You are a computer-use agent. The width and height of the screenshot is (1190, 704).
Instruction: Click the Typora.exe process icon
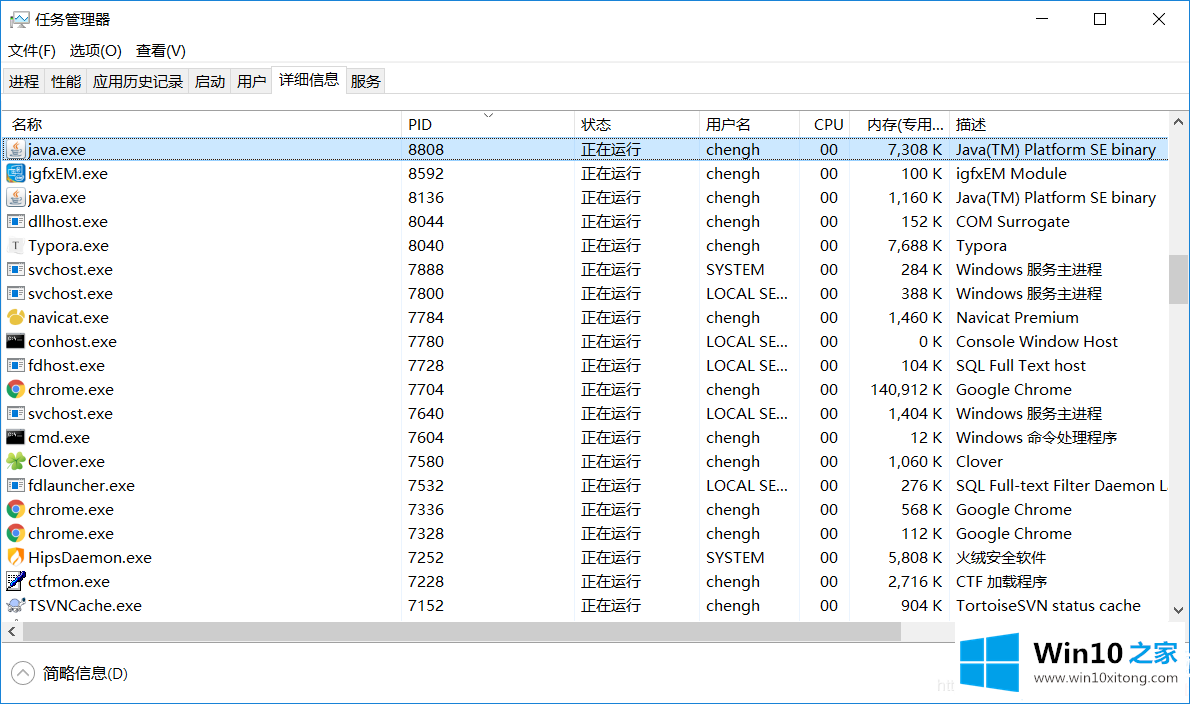(15, 246)
